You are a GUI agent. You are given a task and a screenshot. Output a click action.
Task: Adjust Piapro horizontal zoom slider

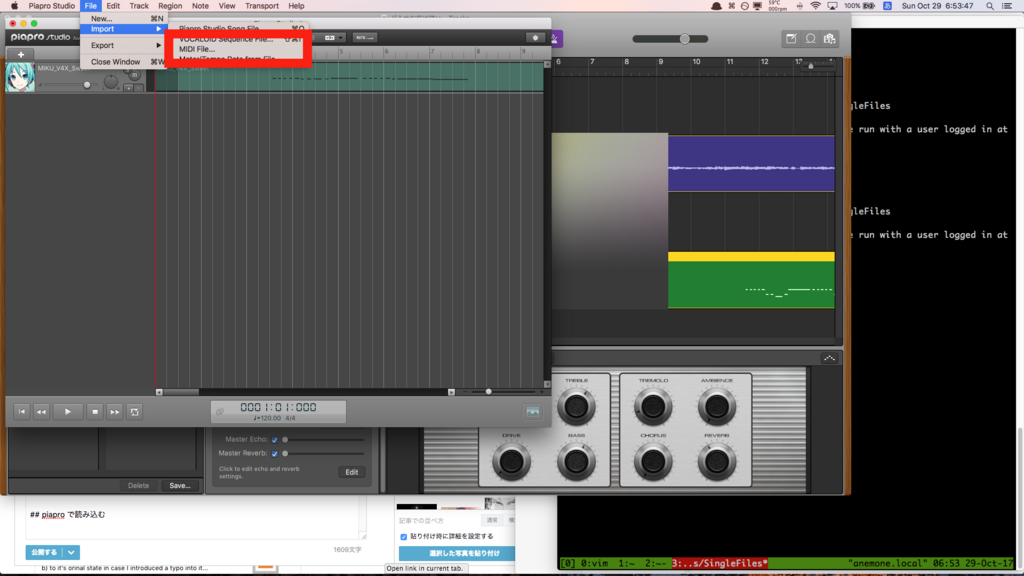tap(488, 392)
